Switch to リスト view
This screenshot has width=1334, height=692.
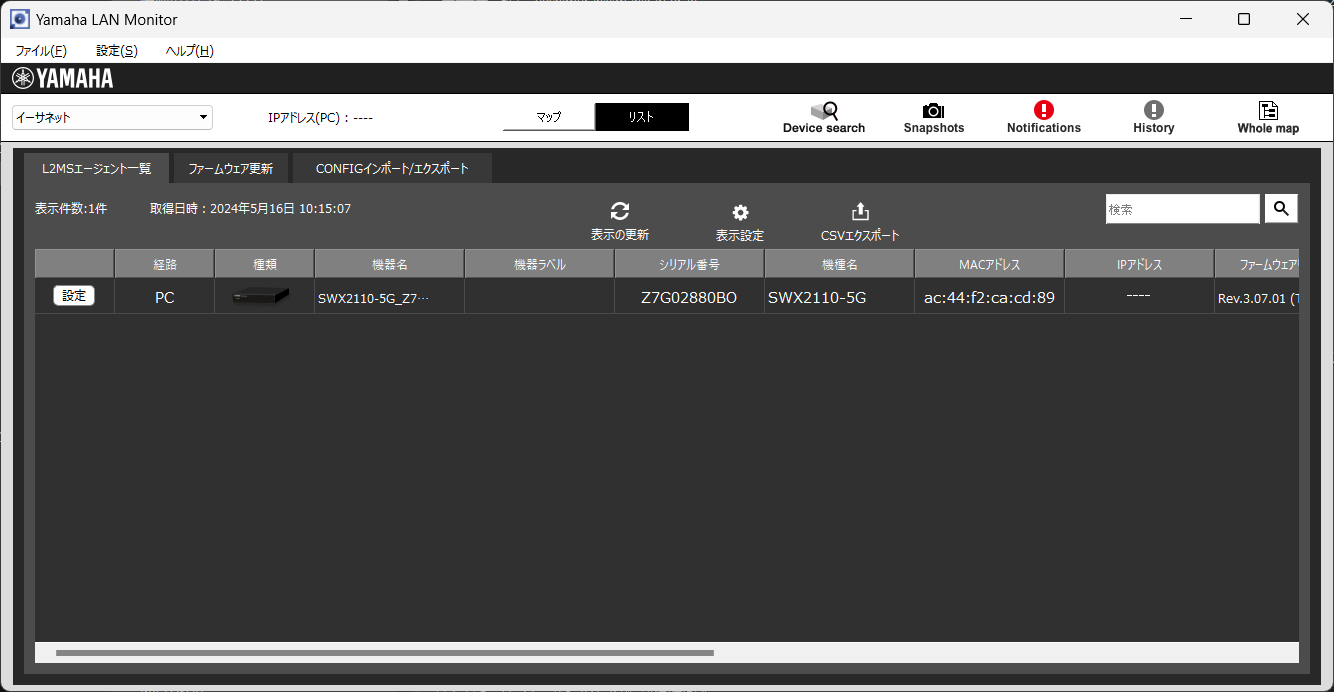[x=641, y=117]
